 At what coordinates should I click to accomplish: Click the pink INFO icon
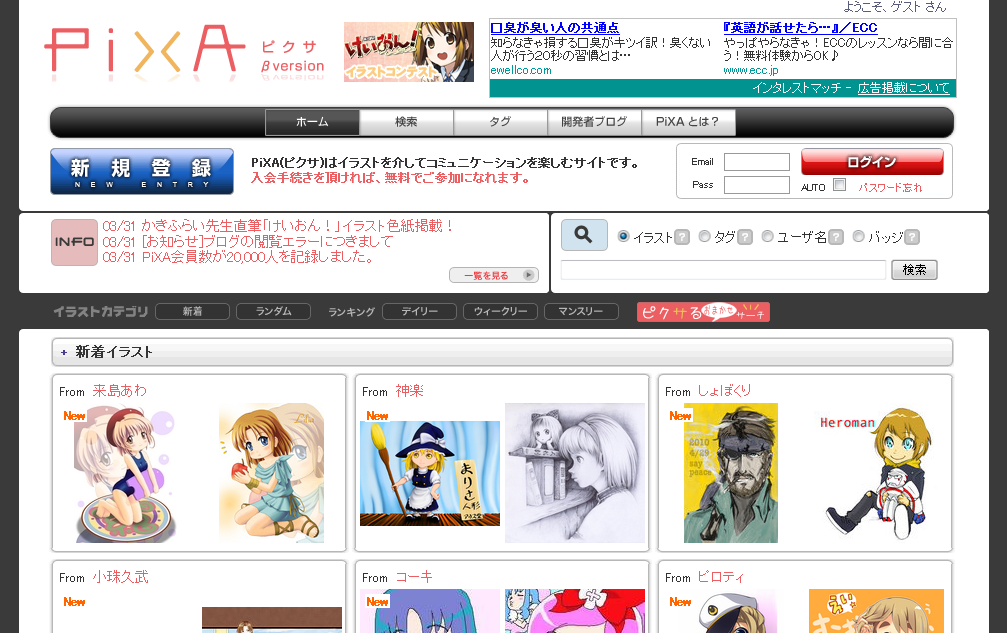74,242
